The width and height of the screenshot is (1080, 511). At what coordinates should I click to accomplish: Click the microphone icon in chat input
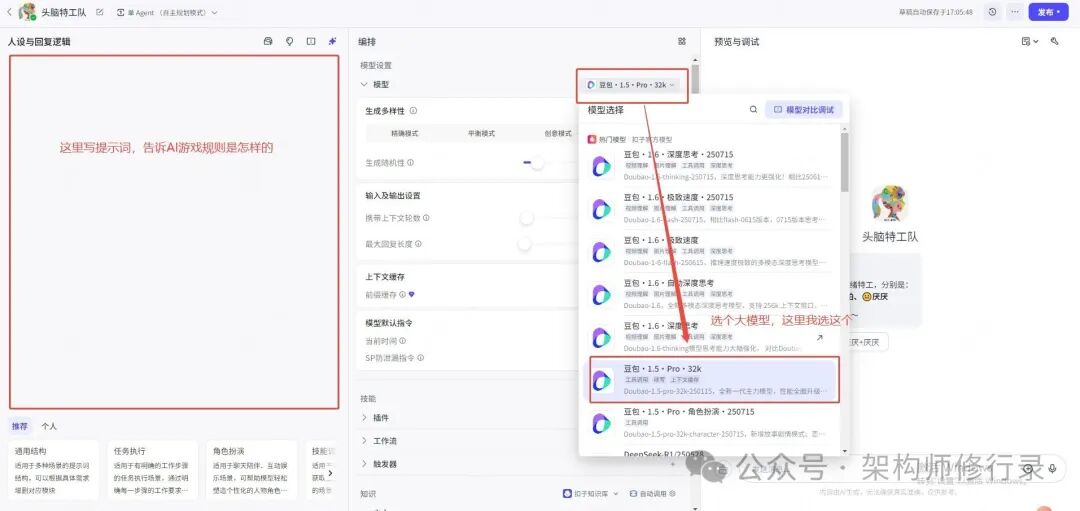(x=1052, y=469)
